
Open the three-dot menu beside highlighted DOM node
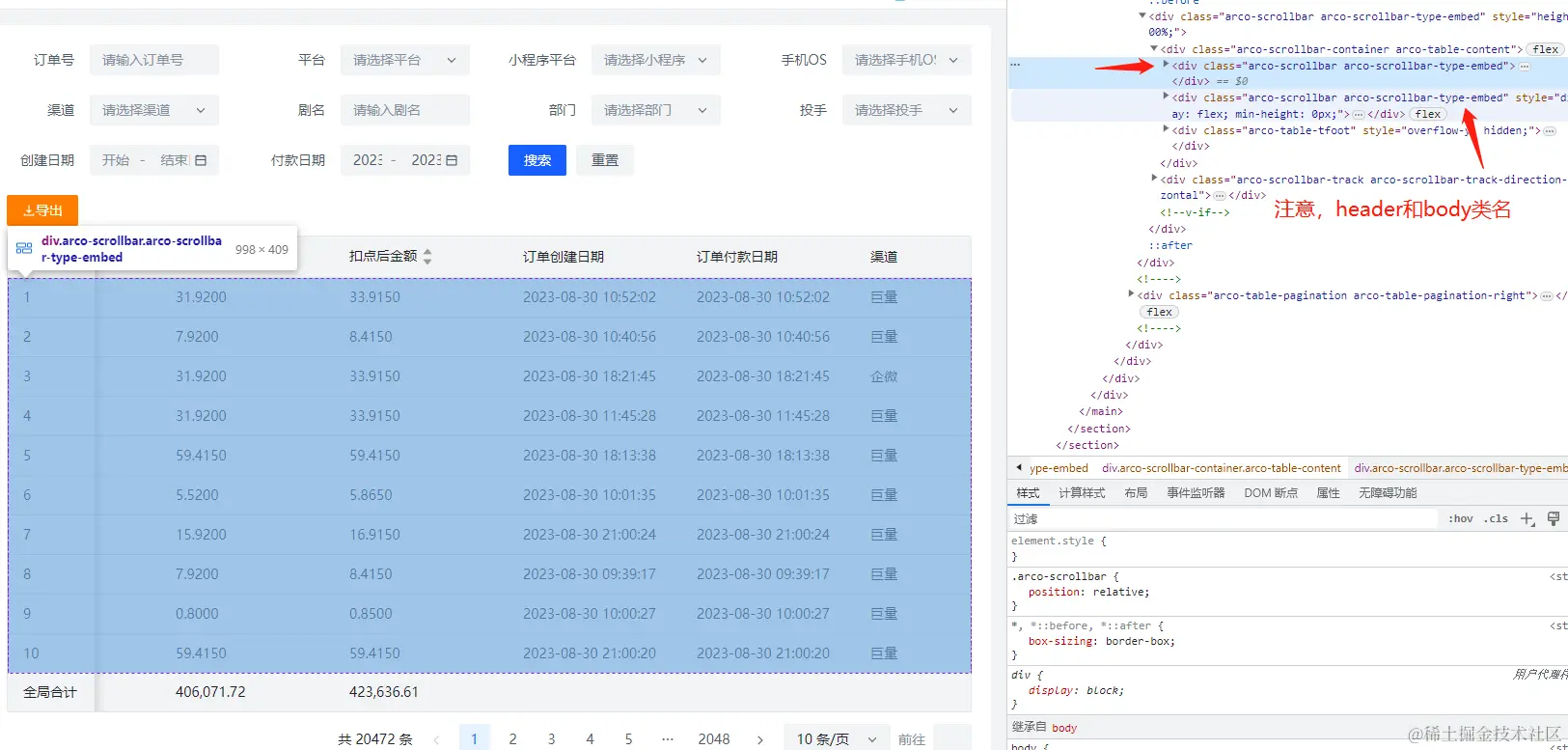tap(1015, 65)
